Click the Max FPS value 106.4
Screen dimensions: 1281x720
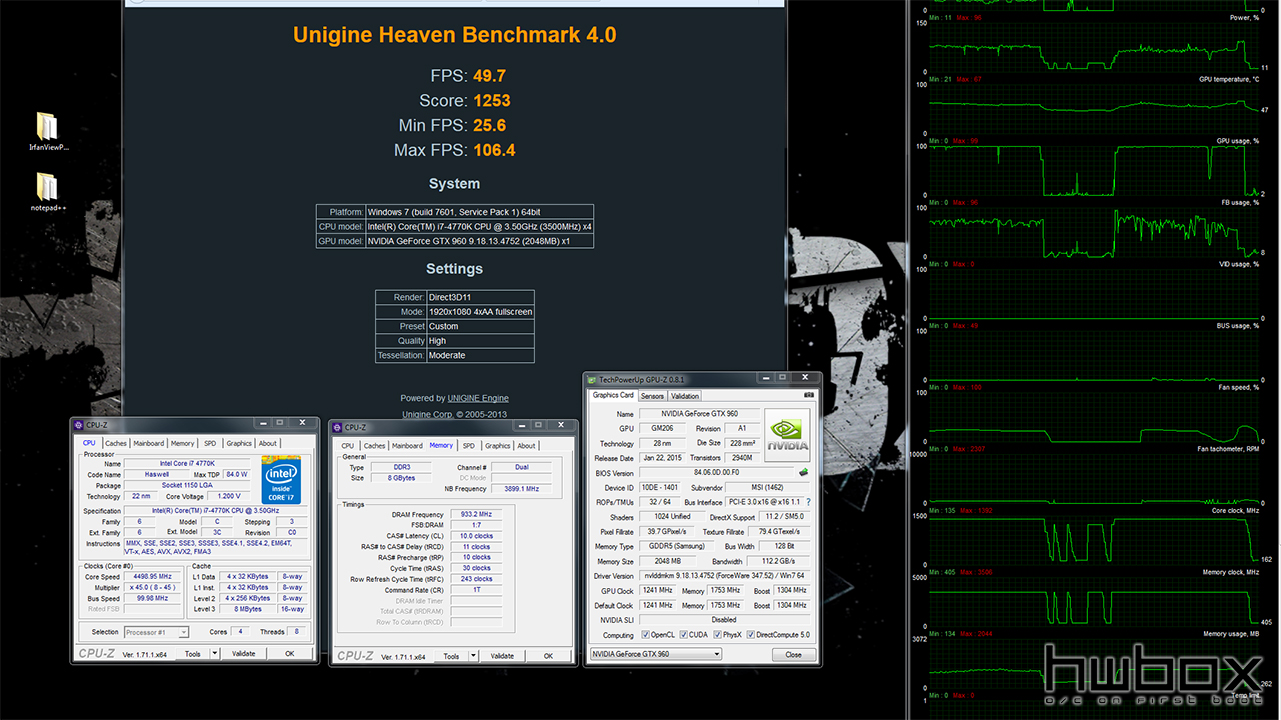495,150
